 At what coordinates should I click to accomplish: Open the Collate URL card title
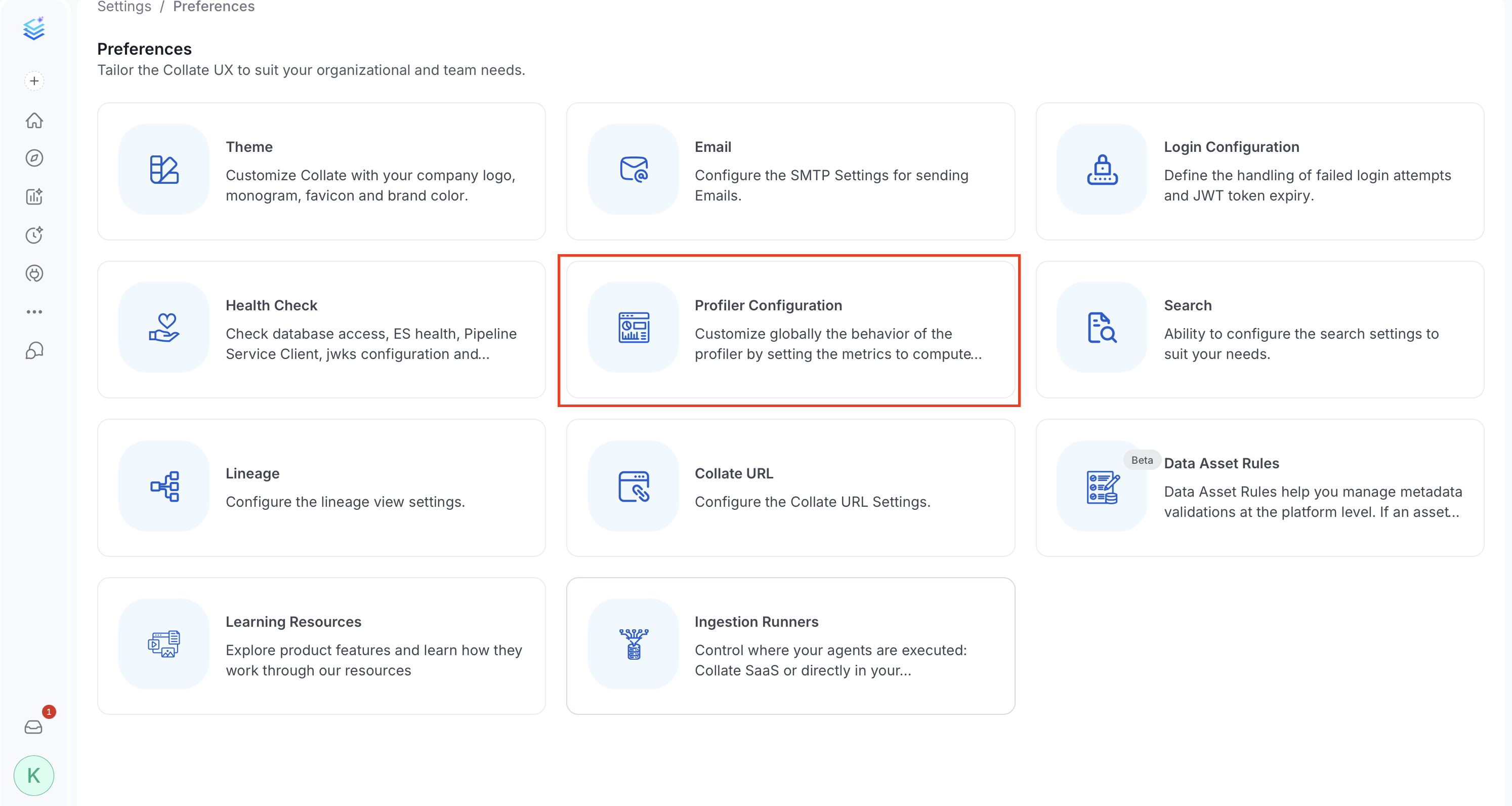[x=734, y=473]
